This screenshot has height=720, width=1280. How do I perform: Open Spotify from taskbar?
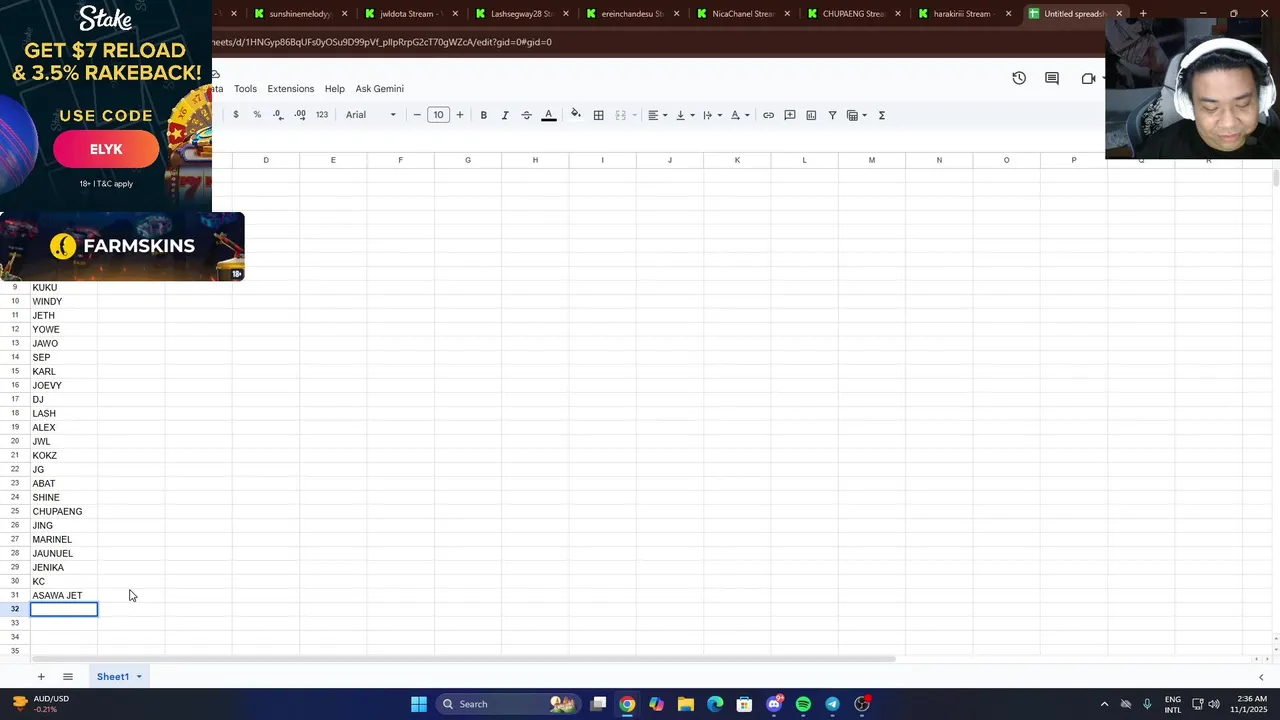pos(803,704)
